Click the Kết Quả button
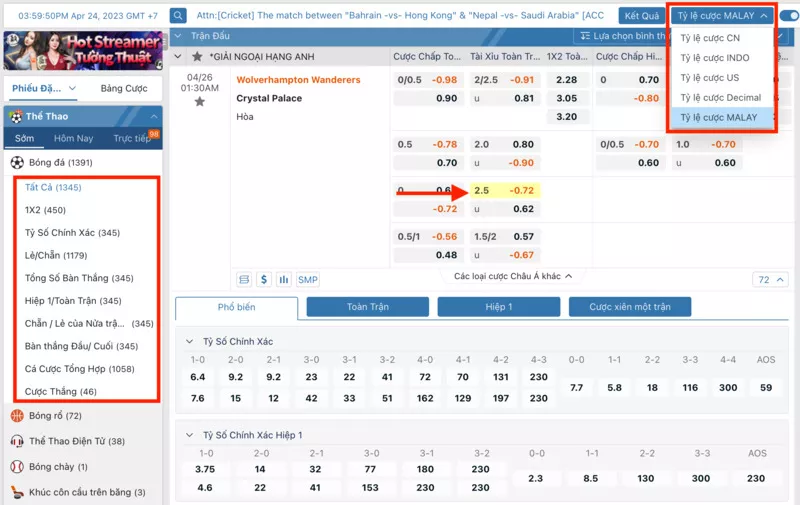The height and width of the screenshot is (505, 800). point(642,16)
